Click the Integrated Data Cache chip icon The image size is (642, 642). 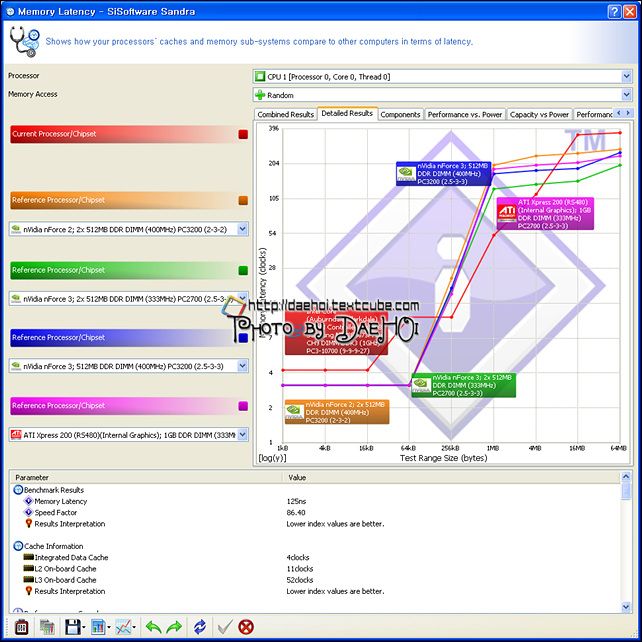tap(28, 557)
